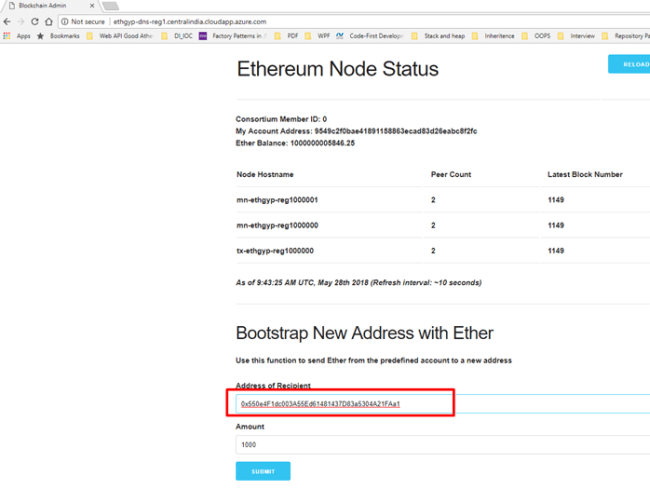Viewport: 650px width, 489px height.
Task: Click the Not secure site info icon
Action: click(x=65, y=20)
